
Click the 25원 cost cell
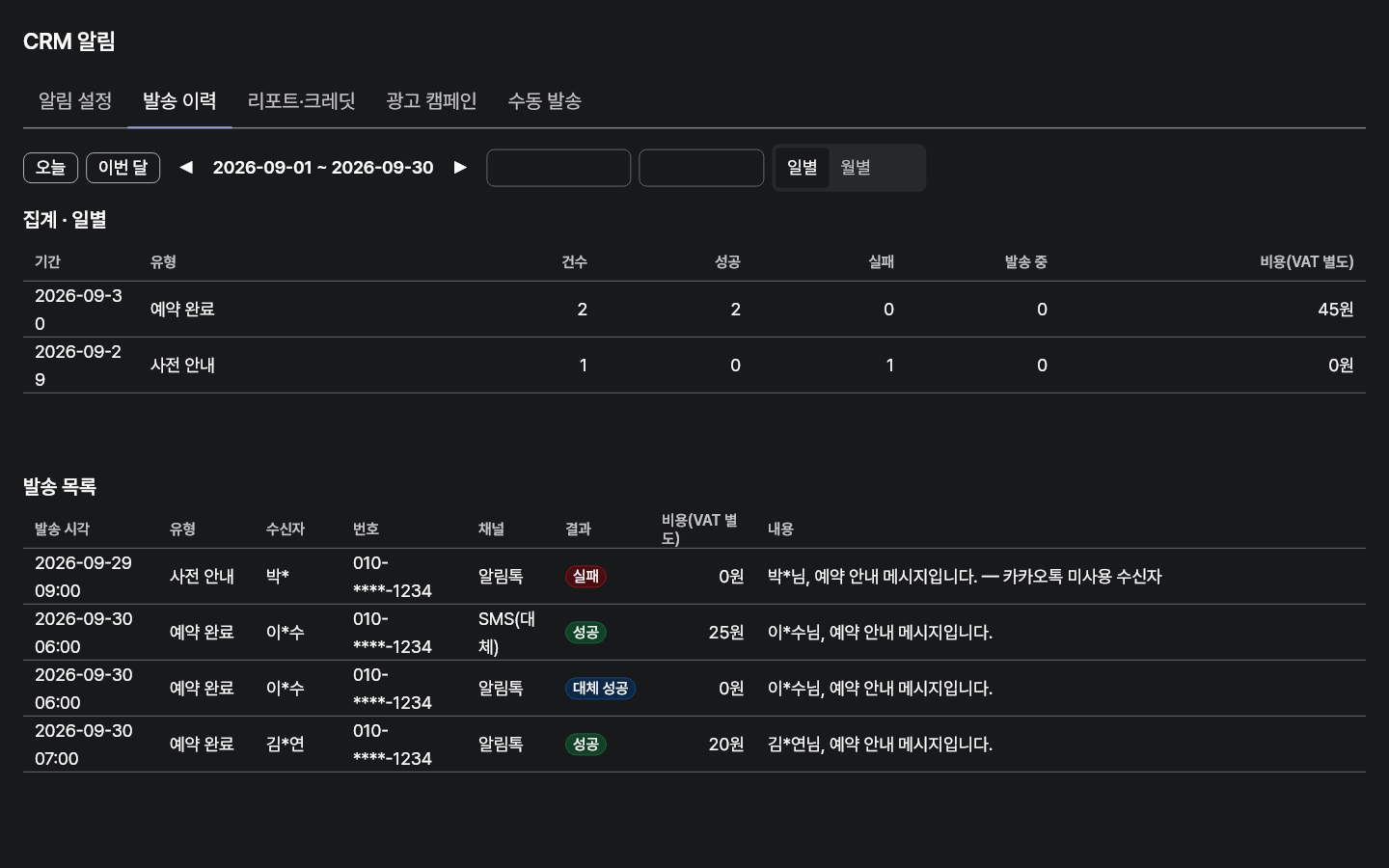726,633
